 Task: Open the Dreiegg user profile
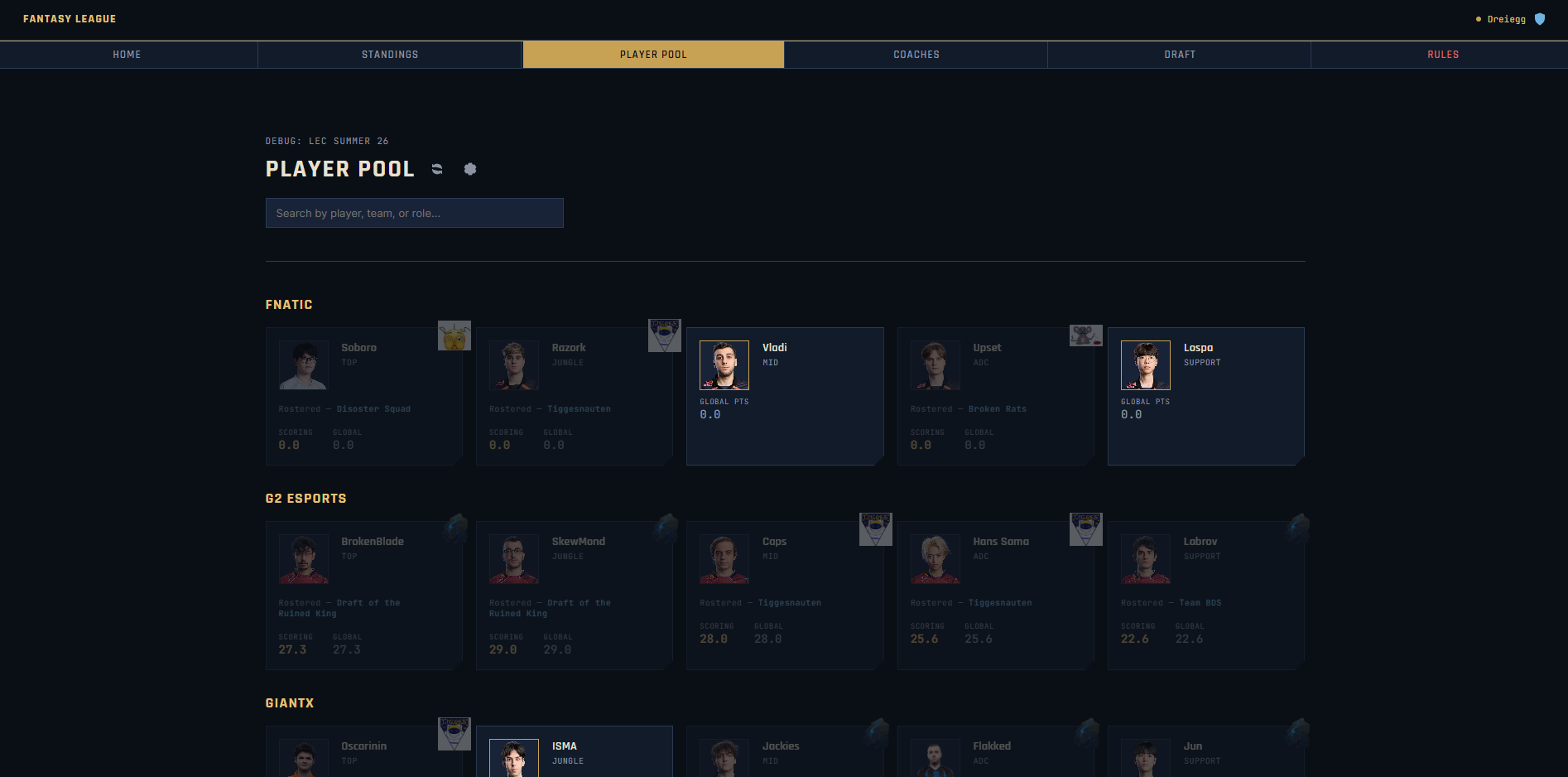point(1506,19)
